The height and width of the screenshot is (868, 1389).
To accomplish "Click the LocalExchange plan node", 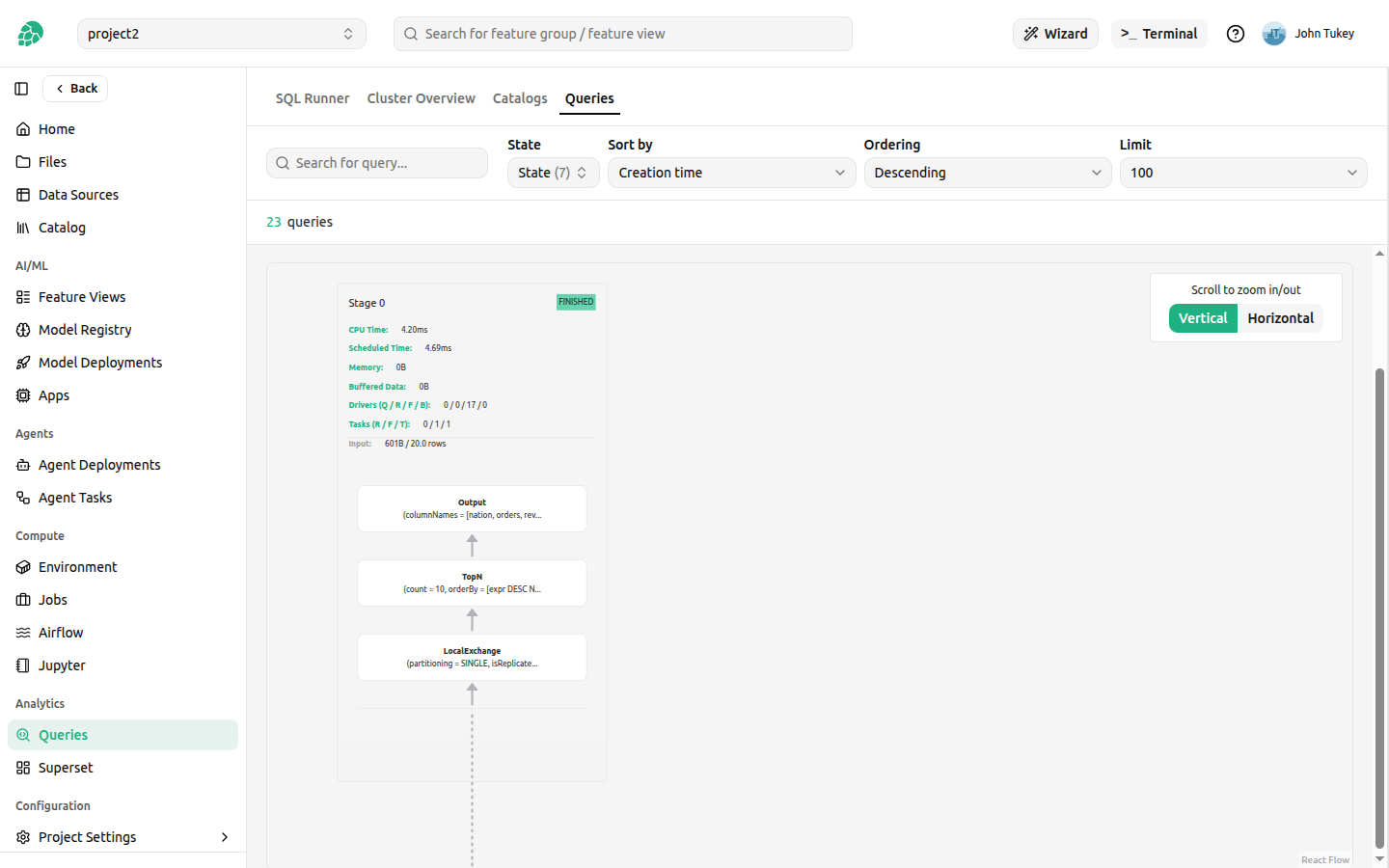I will click(472, 657).
